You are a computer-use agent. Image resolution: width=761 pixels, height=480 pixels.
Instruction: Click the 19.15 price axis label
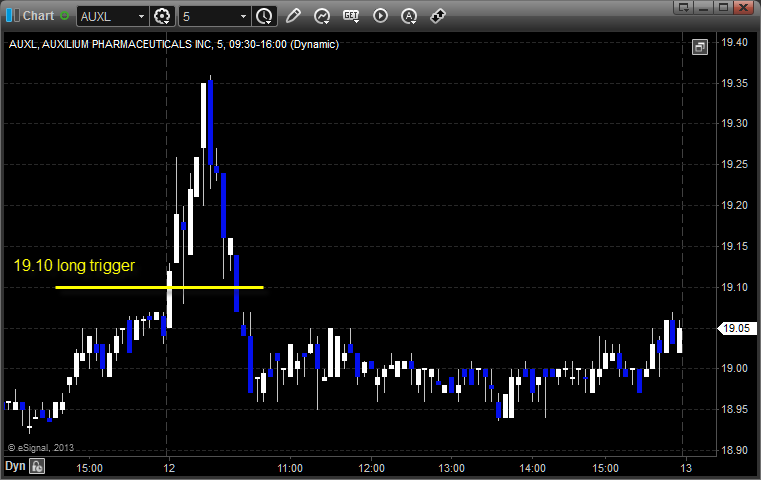734,246
